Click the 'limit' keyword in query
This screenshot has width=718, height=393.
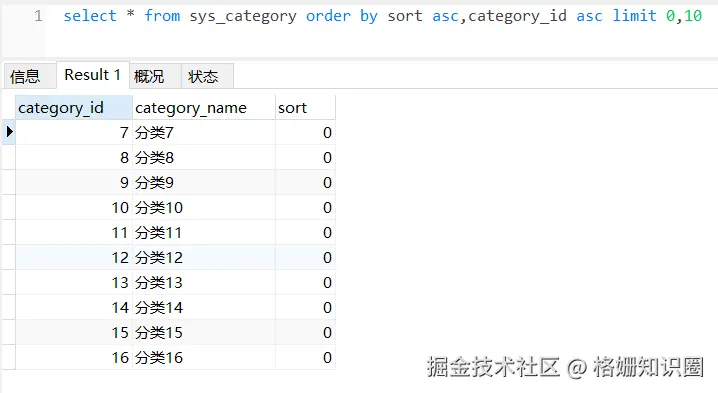pos(634,16)
